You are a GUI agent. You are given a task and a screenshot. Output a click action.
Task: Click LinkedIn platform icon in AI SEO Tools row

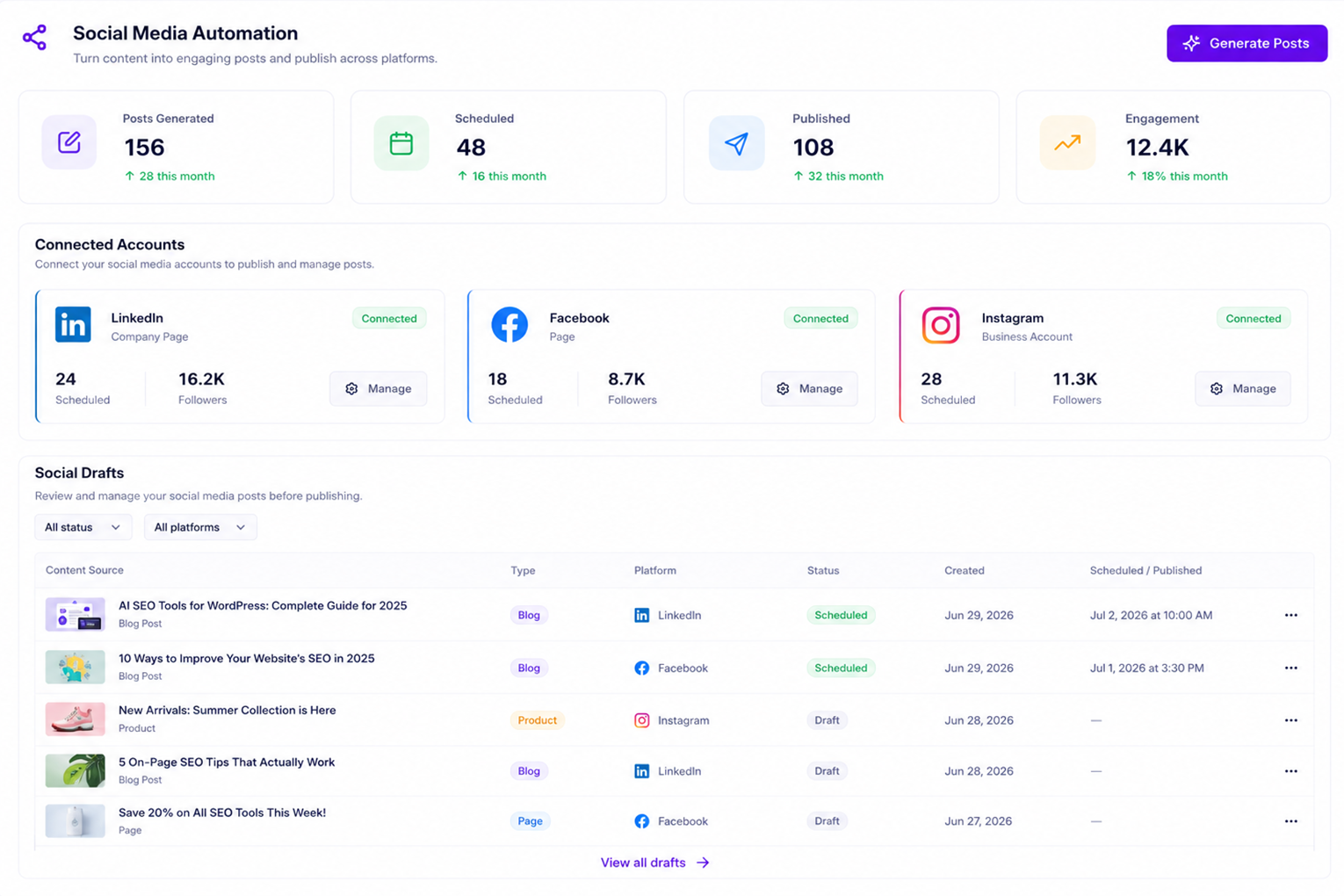tap(642, 615)
